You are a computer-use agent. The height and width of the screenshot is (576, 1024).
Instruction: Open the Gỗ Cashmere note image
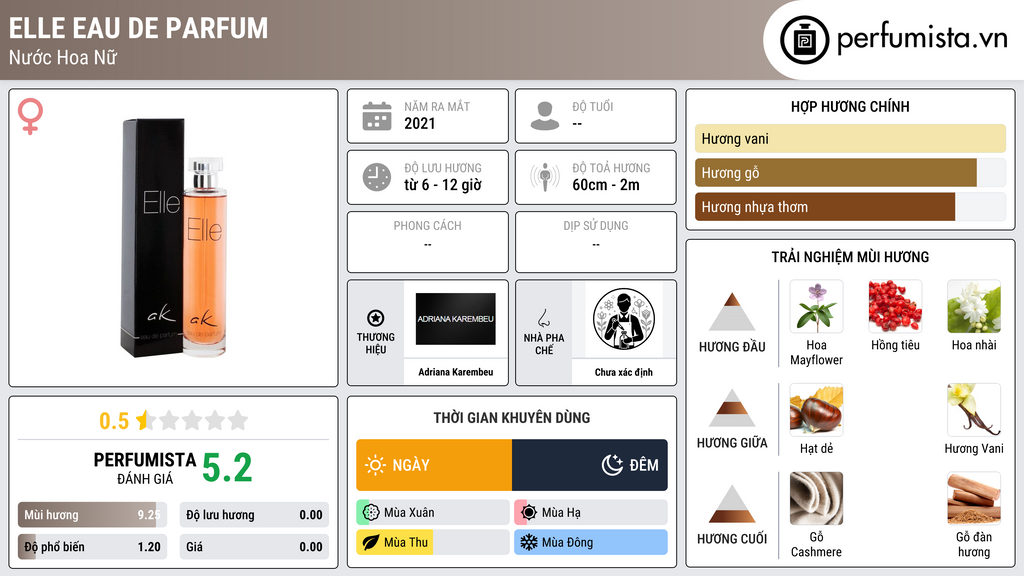tap(816, 498)
